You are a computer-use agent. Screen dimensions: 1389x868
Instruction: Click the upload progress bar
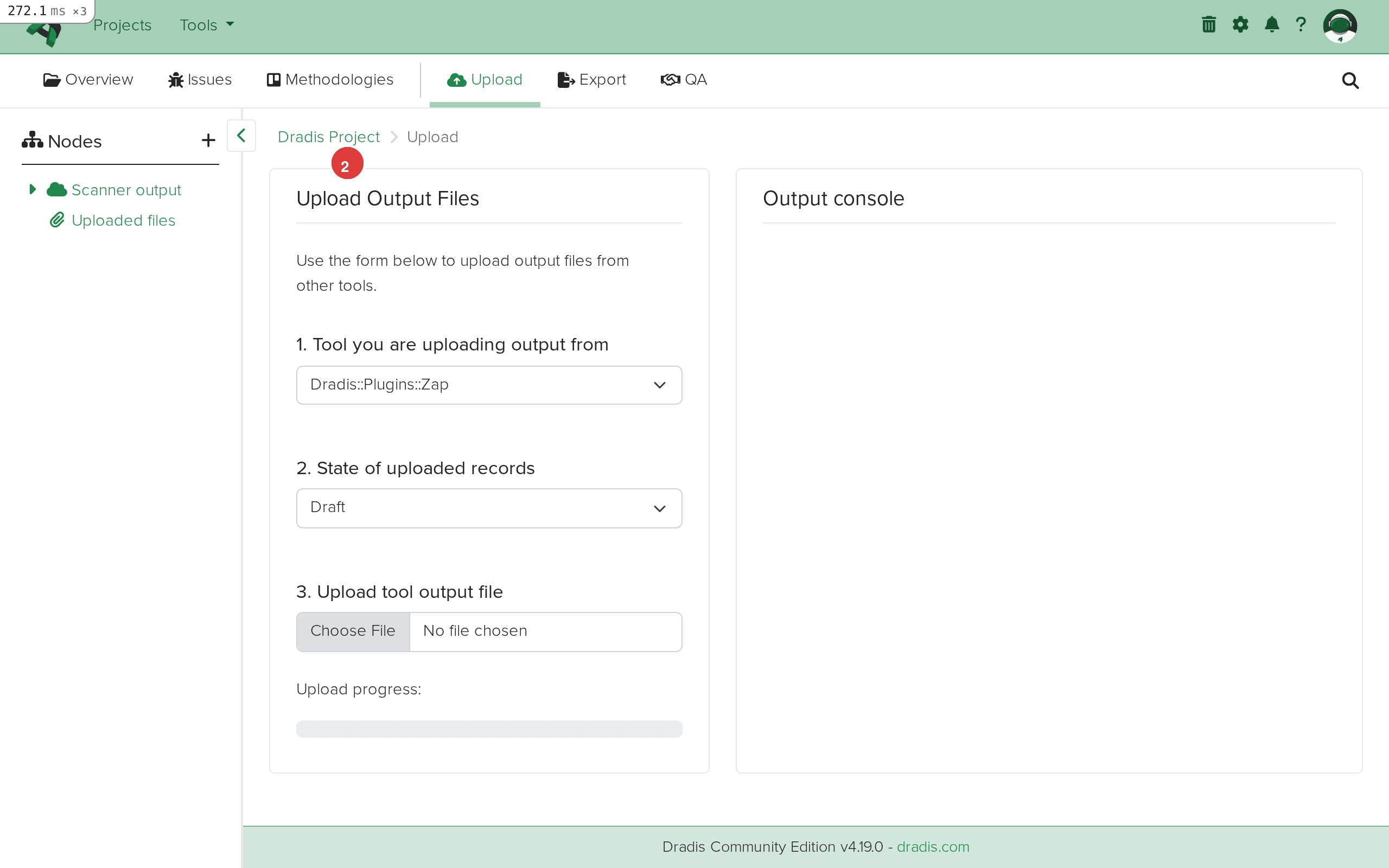488,729
